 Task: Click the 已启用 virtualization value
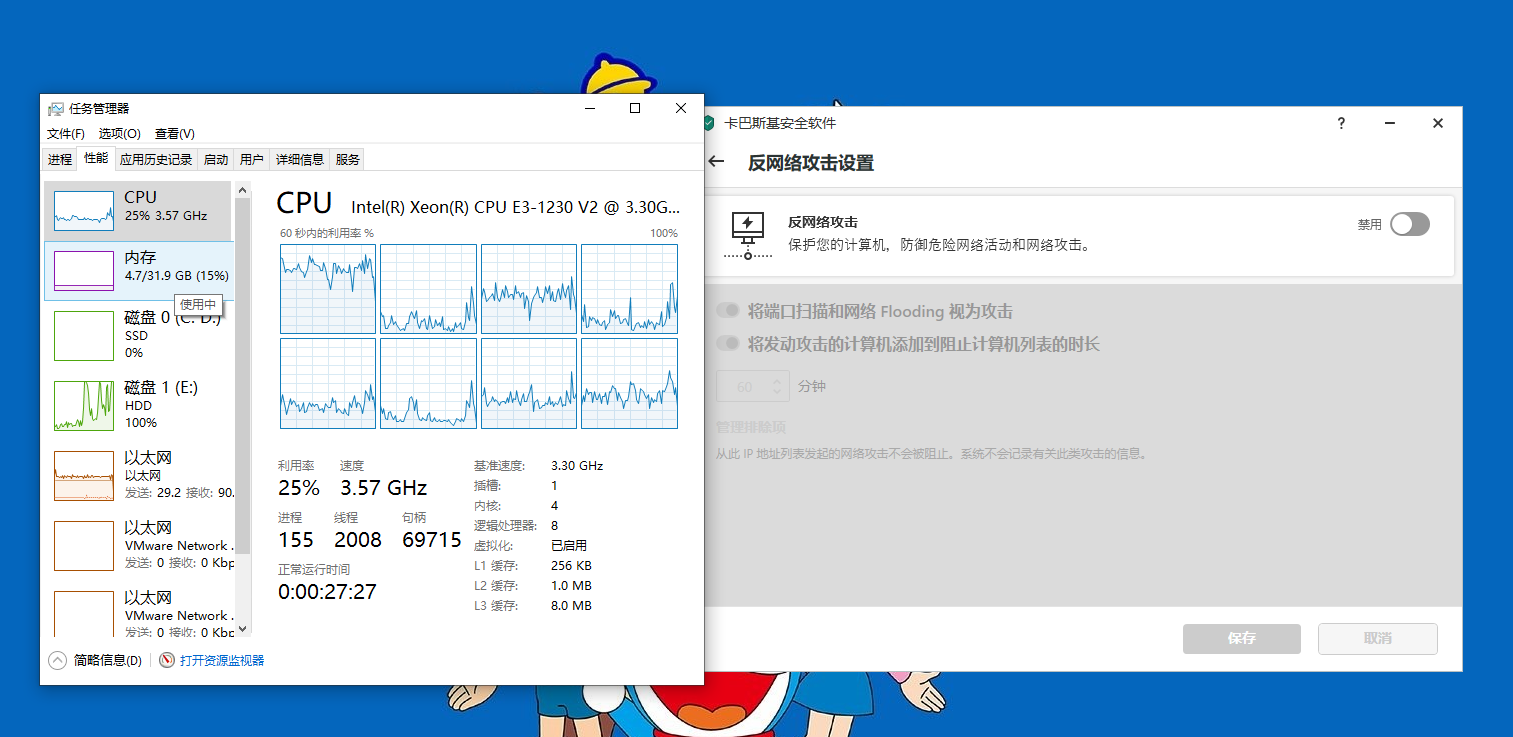569,546
